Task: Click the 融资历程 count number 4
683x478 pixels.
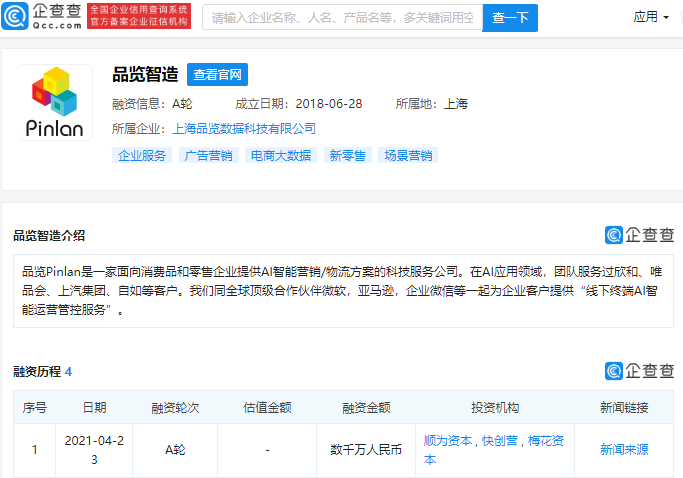Action: coord(68,372)
